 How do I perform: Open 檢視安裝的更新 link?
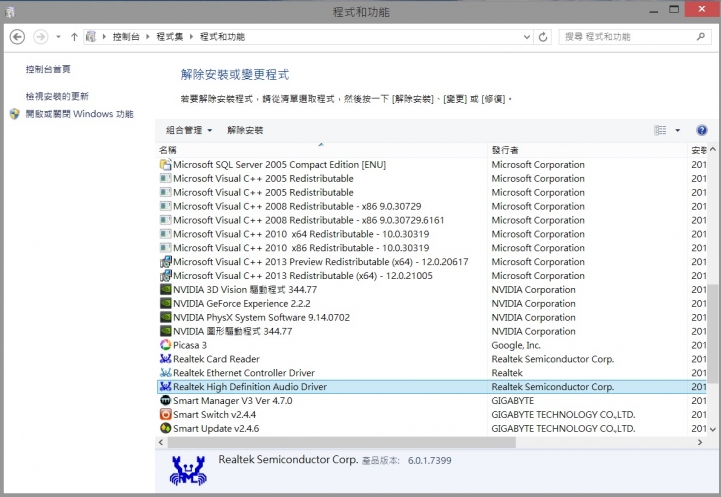coord(57,96)
